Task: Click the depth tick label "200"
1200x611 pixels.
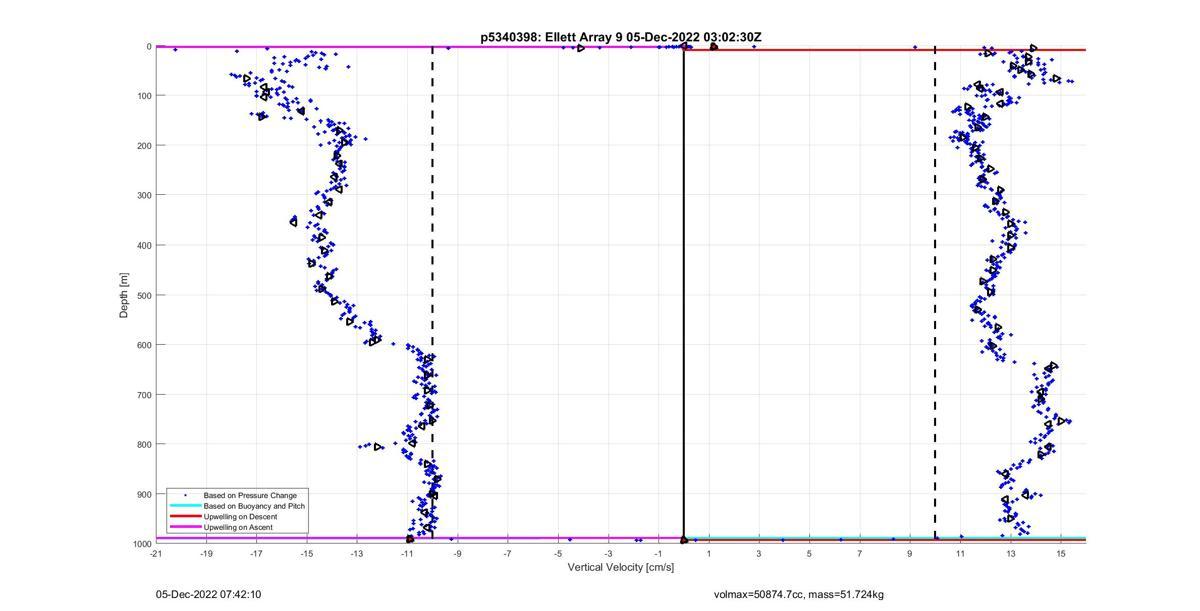Action: [x=144, y=145]
